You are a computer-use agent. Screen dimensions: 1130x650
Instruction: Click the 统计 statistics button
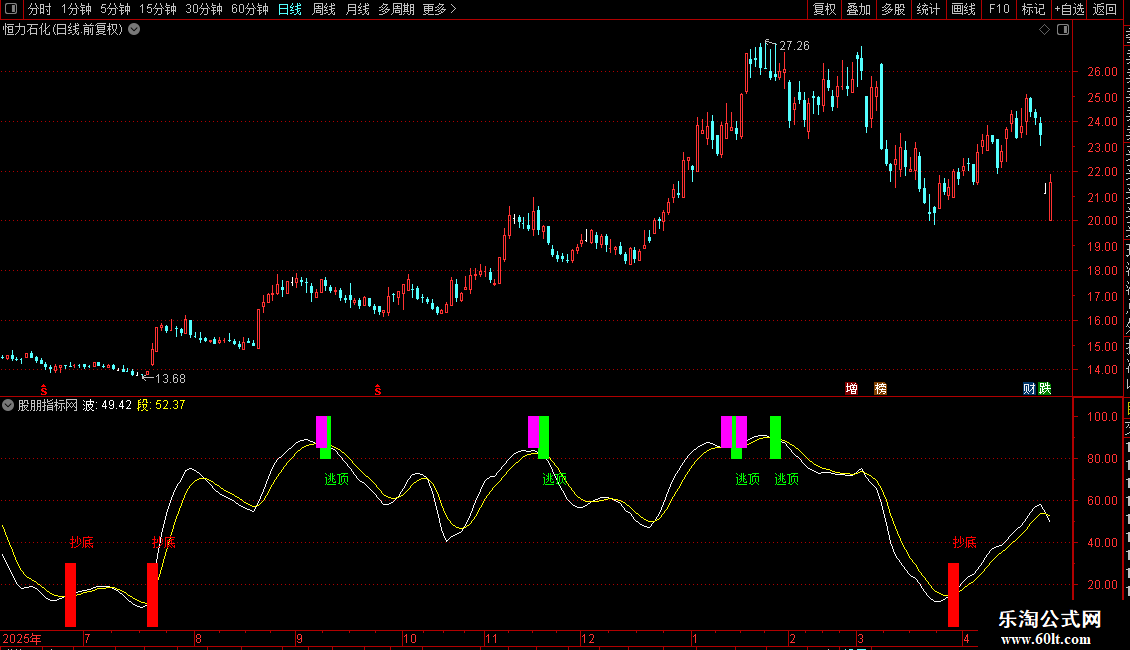928,9
